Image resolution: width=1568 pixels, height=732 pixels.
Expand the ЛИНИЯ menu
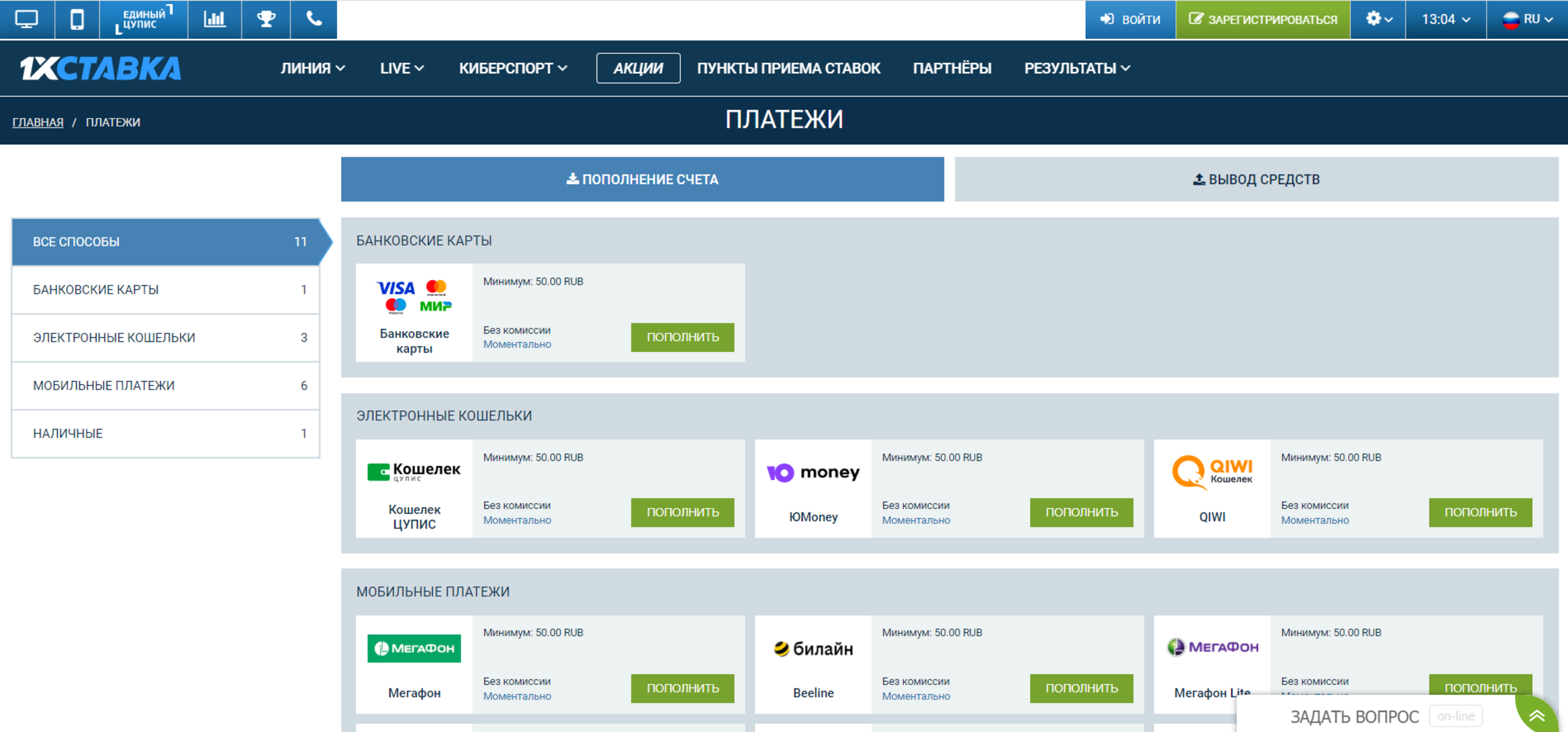click(312, 68)
